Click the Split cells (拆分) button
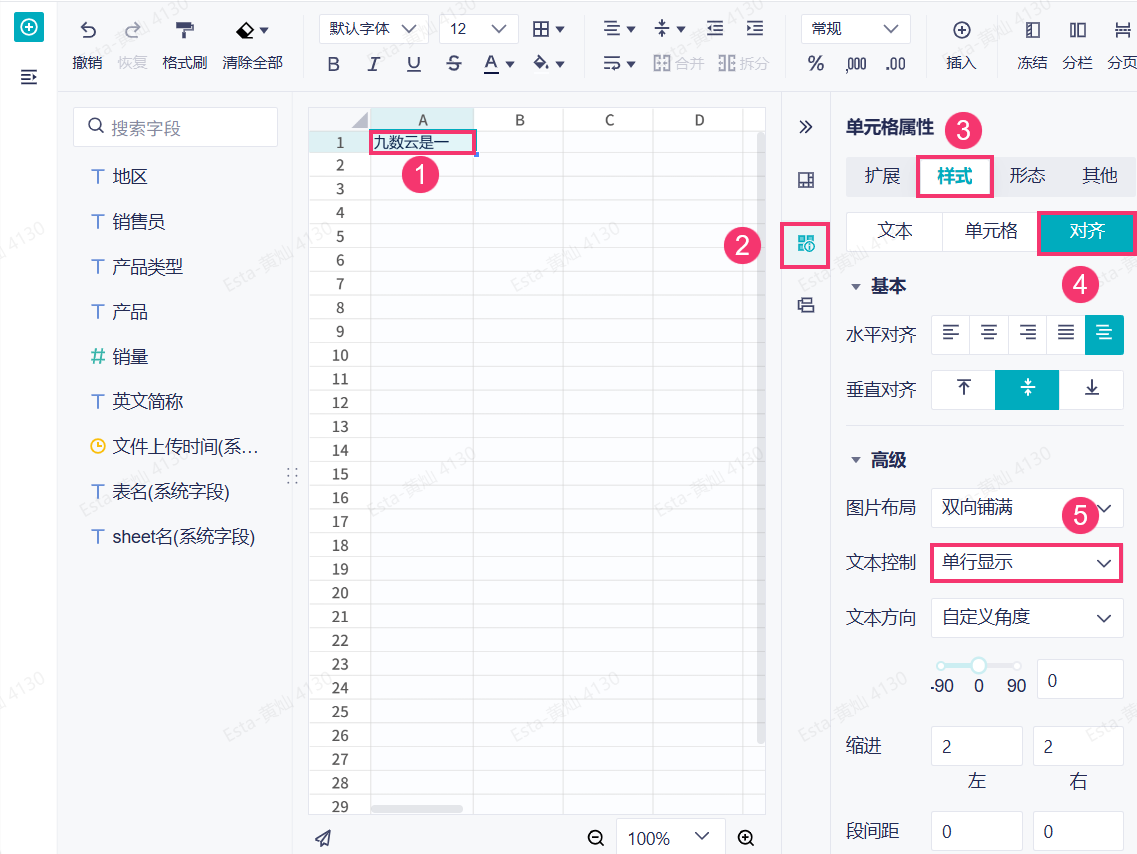 [x=743, y=64]
